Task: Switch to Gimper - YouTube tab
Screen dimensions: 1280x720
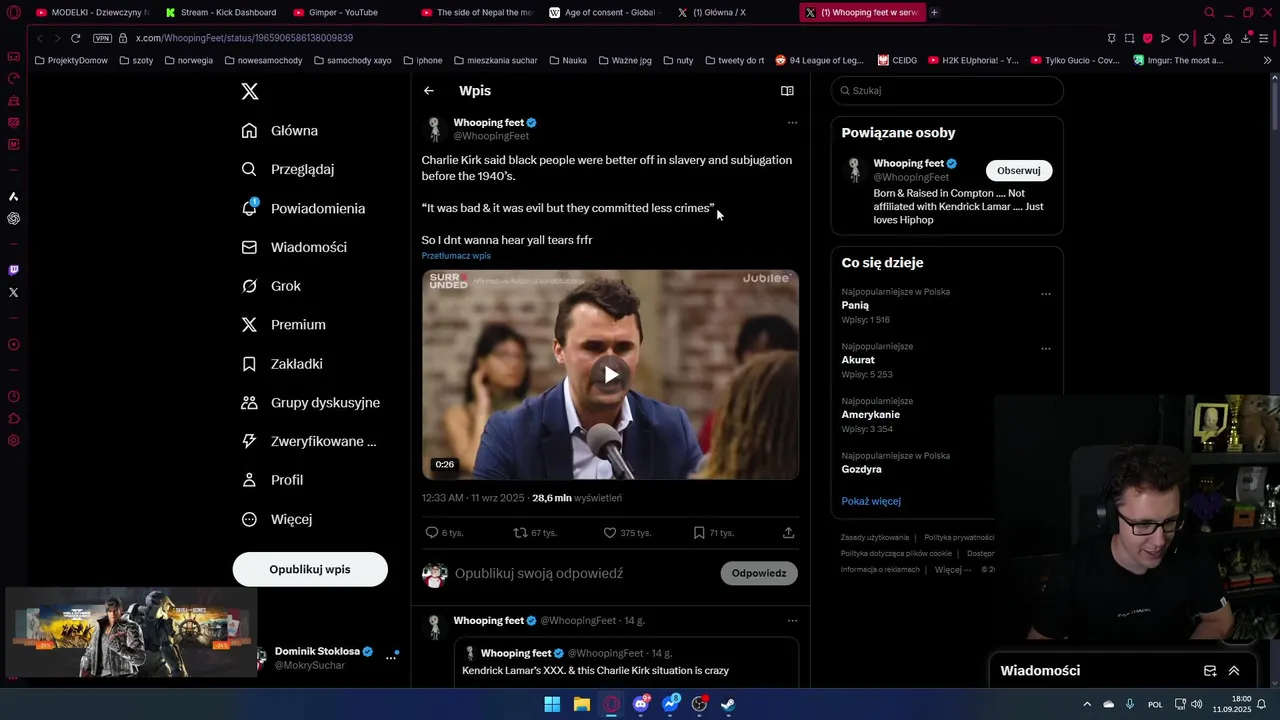Action: 343,13
